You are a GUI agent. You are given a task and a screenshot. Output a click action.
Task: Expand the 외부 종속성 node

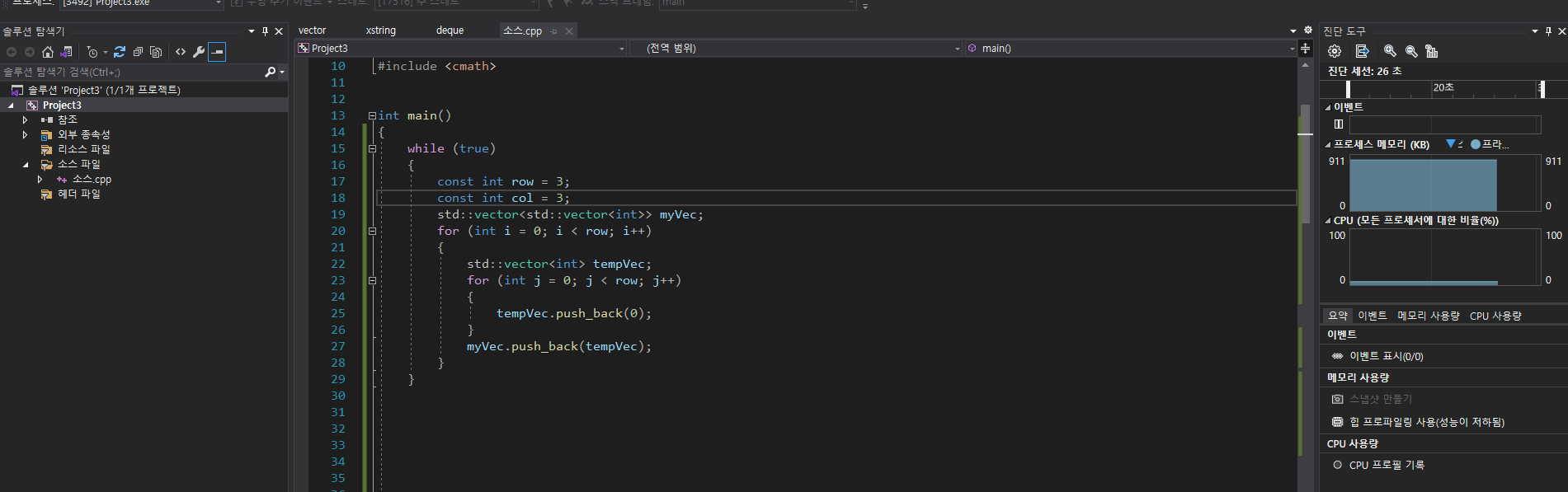click(25, 135)
